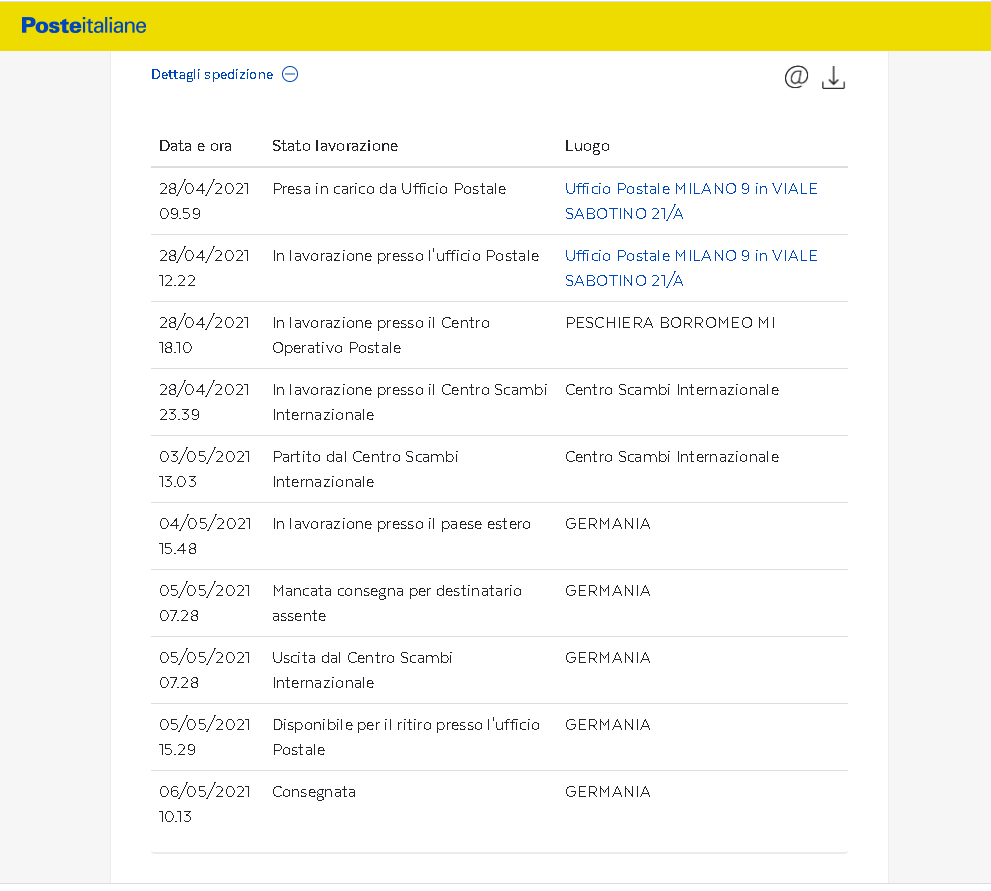
Task: Click the Dettagli spedizione label
Action: coord(212,74)
